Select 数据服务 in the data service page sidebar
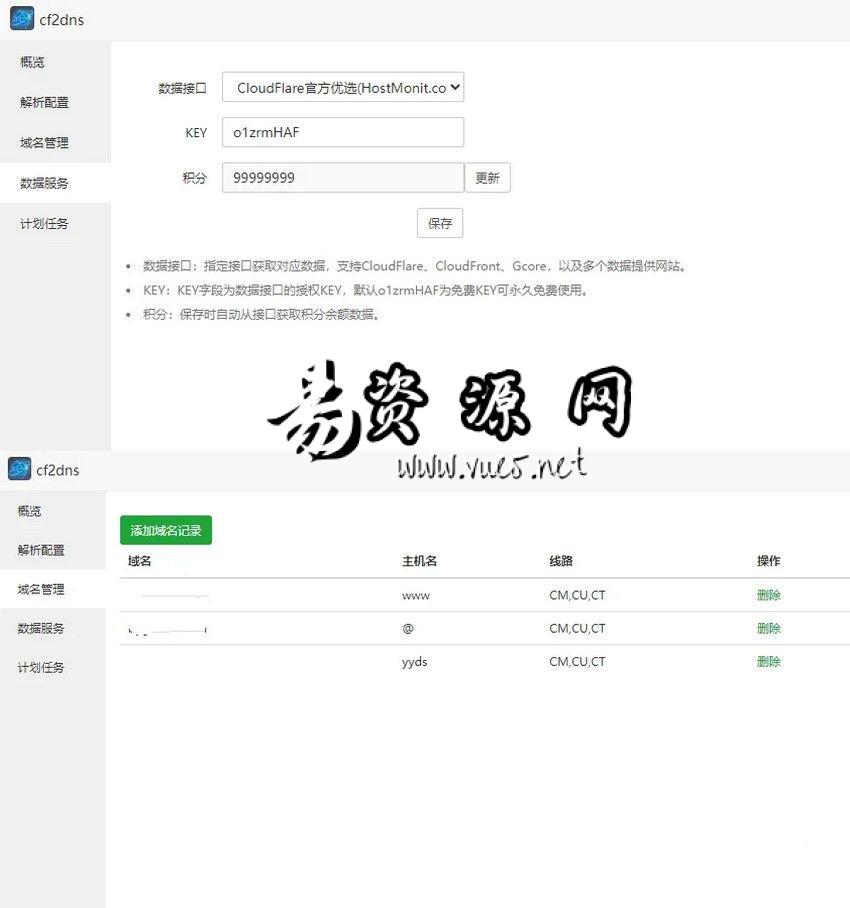Screen dimensions: 850x908 pos(44,184)
